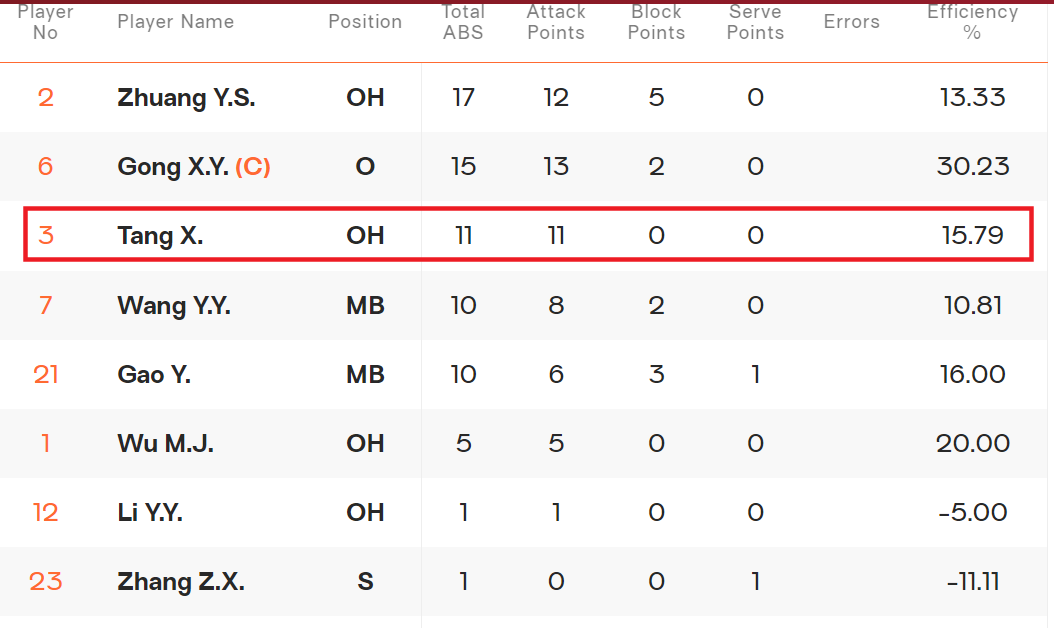Open Li Y.Y. player link
The image size is (1054, 628).
pos(150,513)
